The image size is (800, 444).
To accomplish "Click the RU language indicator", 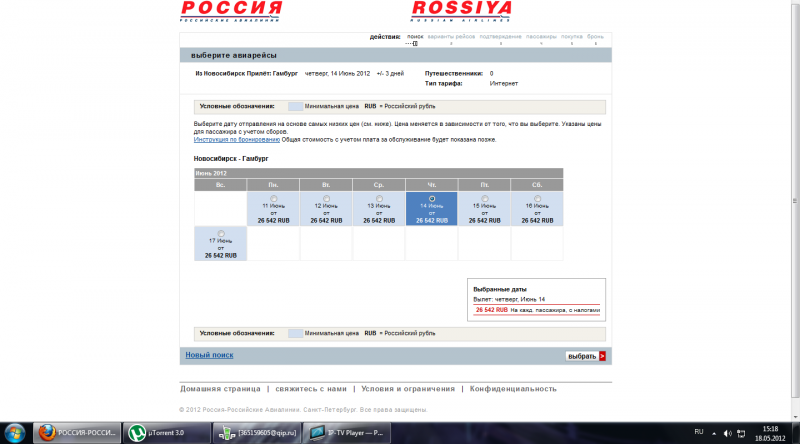I will pos(698,432).
